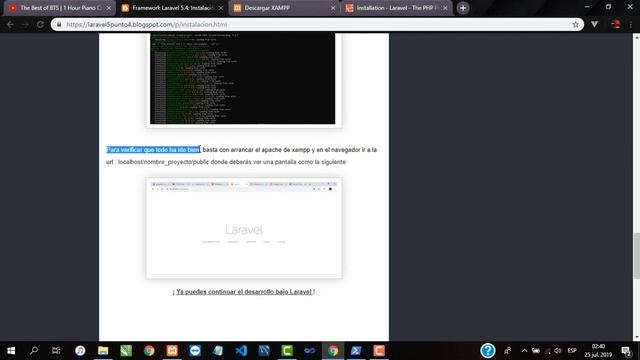The image size is (640, 360).
Task: Open File Explorer from taskbar
Action: tap(103, 351)
